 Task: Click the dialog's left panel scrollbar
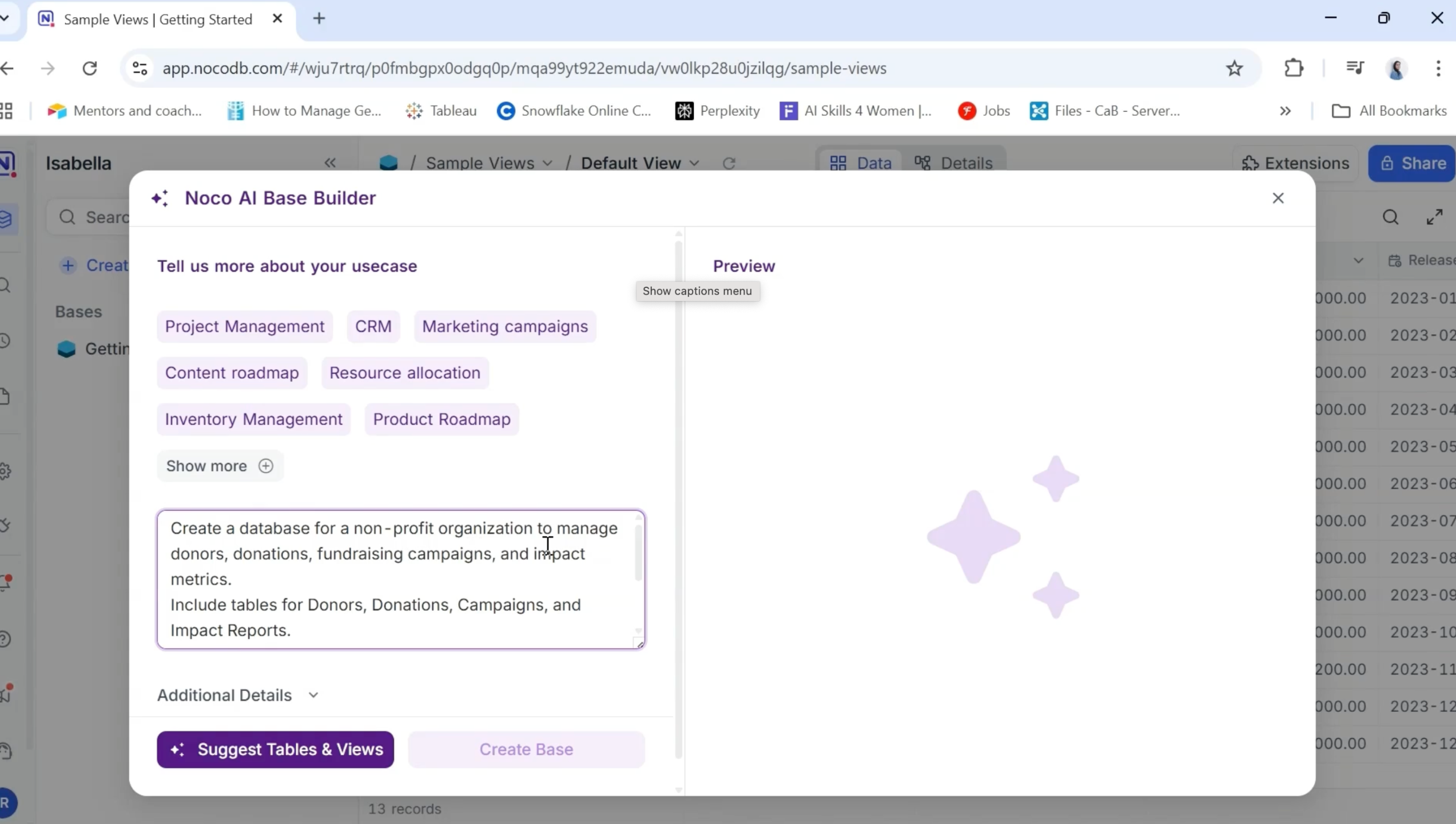[x=678, y=498]
